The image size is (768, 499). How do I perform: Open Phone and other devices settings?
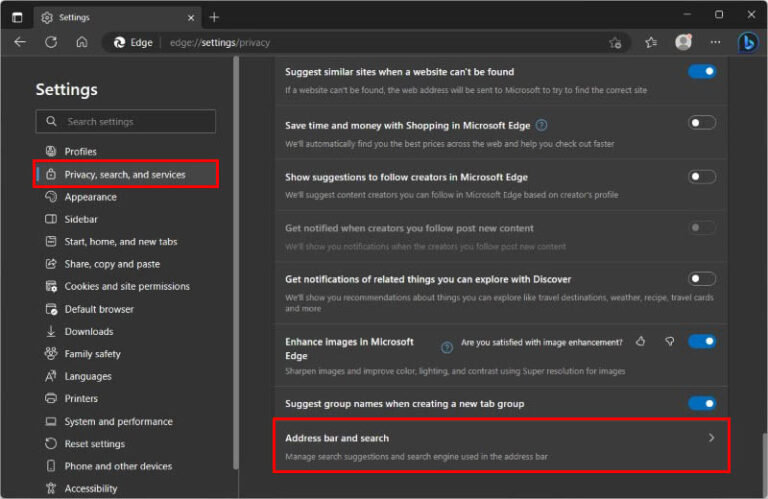click(x=118, y=466)
